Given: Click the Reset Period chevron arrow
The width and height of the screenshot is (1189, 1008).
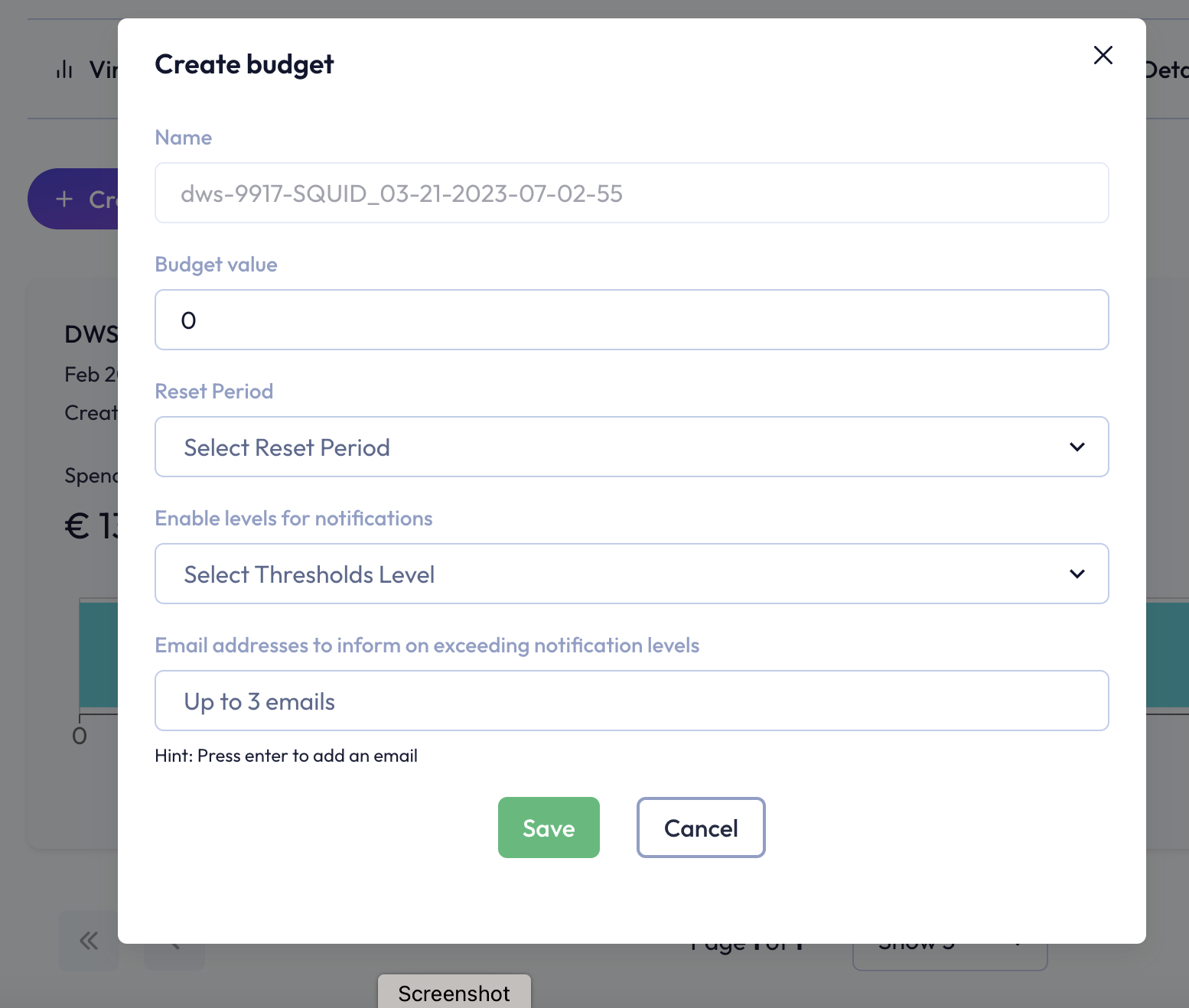Looking at the screenshot, I should click(x=1077, y=447).
